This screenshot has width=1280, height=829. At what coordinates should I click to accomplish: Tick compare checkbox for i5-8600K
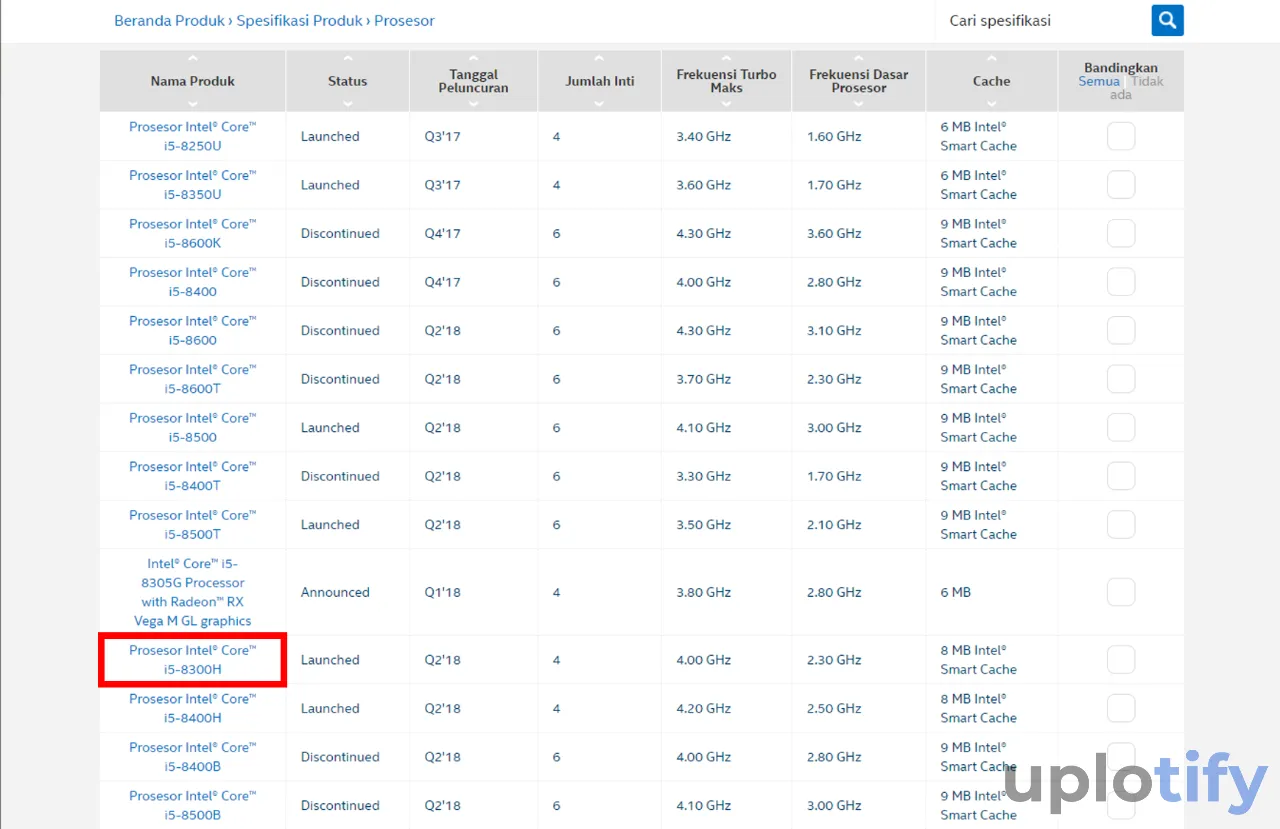coord(1121,233)
